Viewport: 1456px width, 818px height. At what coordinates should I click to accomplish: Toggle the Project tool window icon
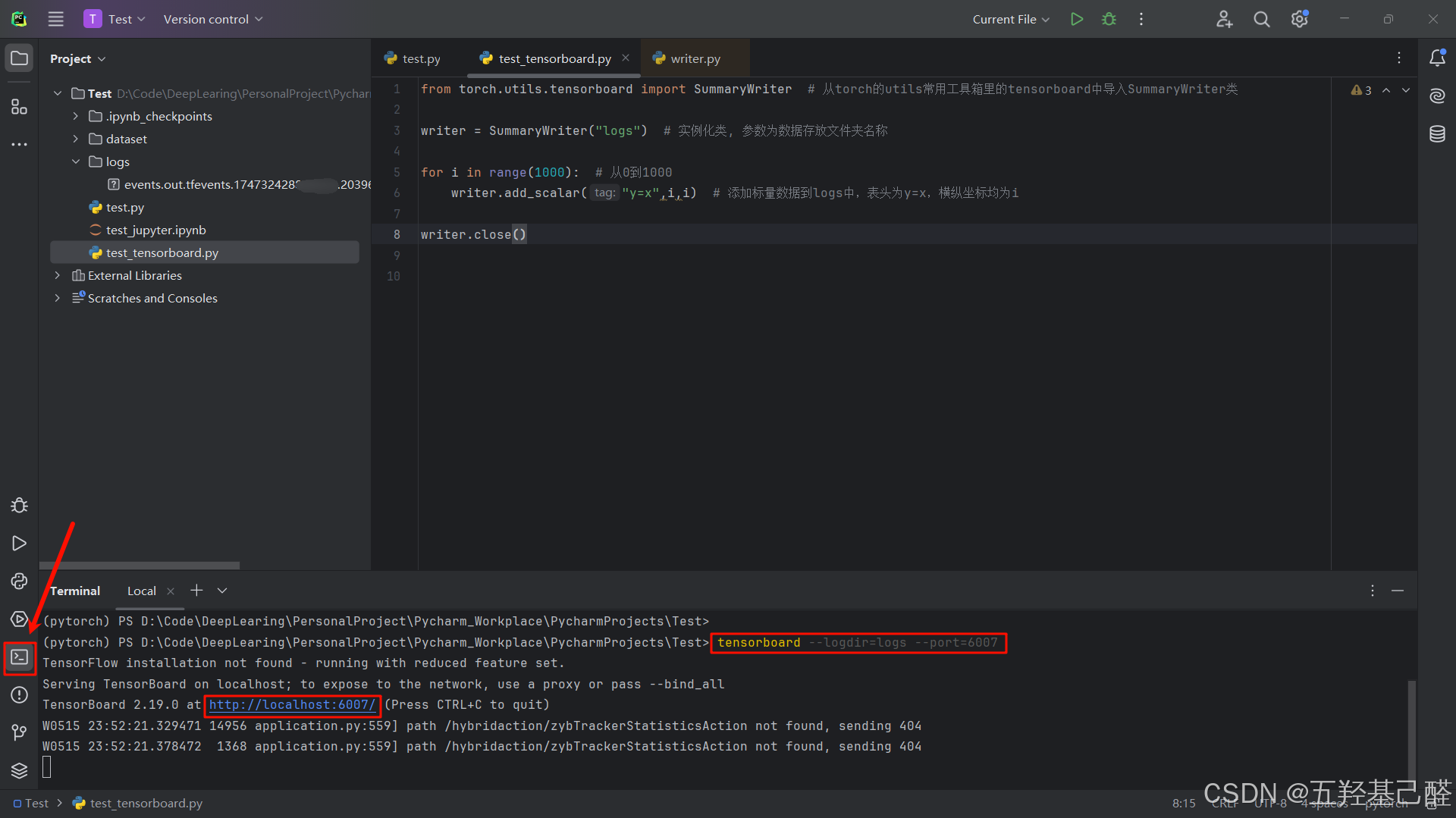coord(20,58)
